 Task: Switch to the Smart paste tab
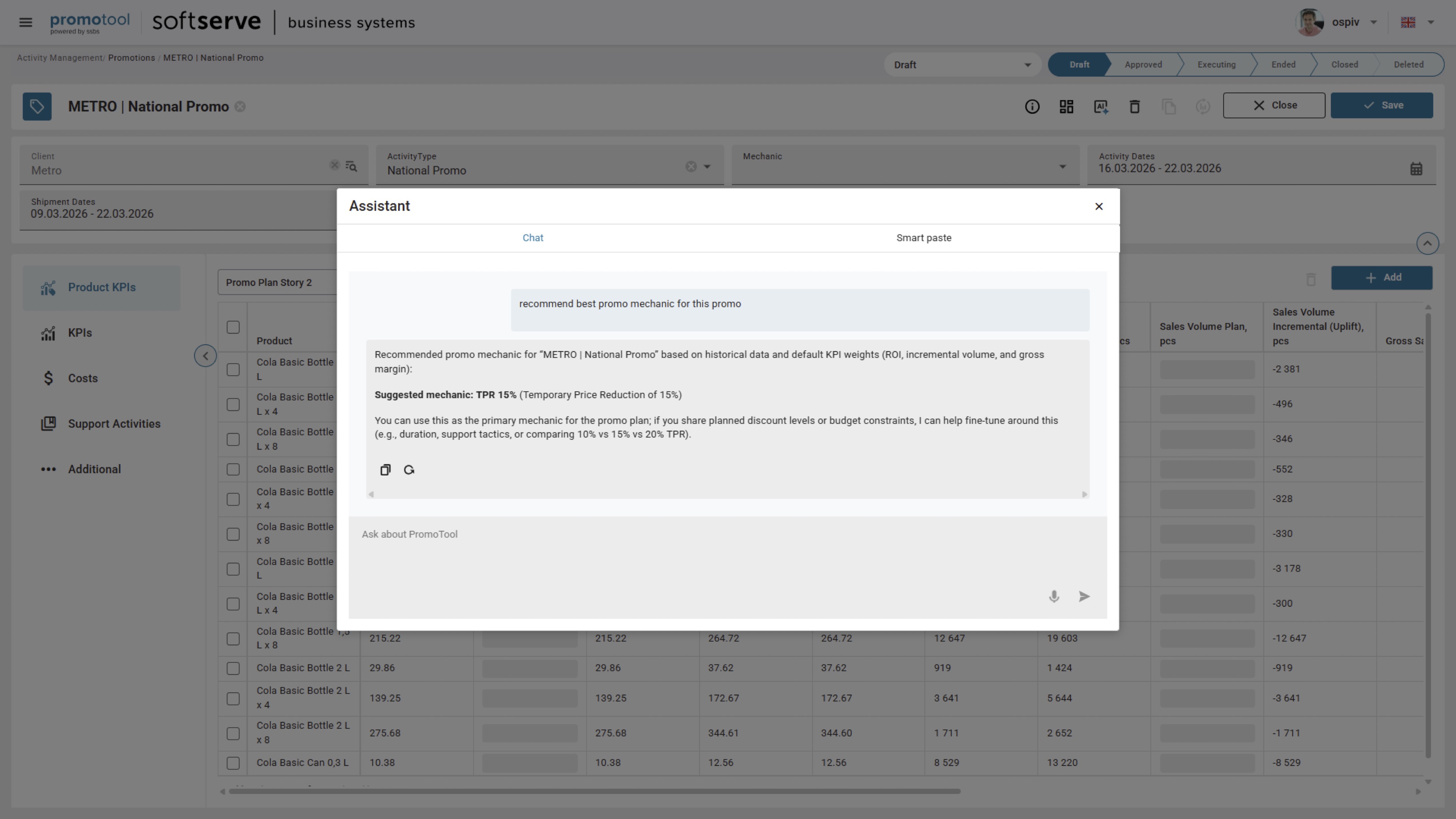923,238
